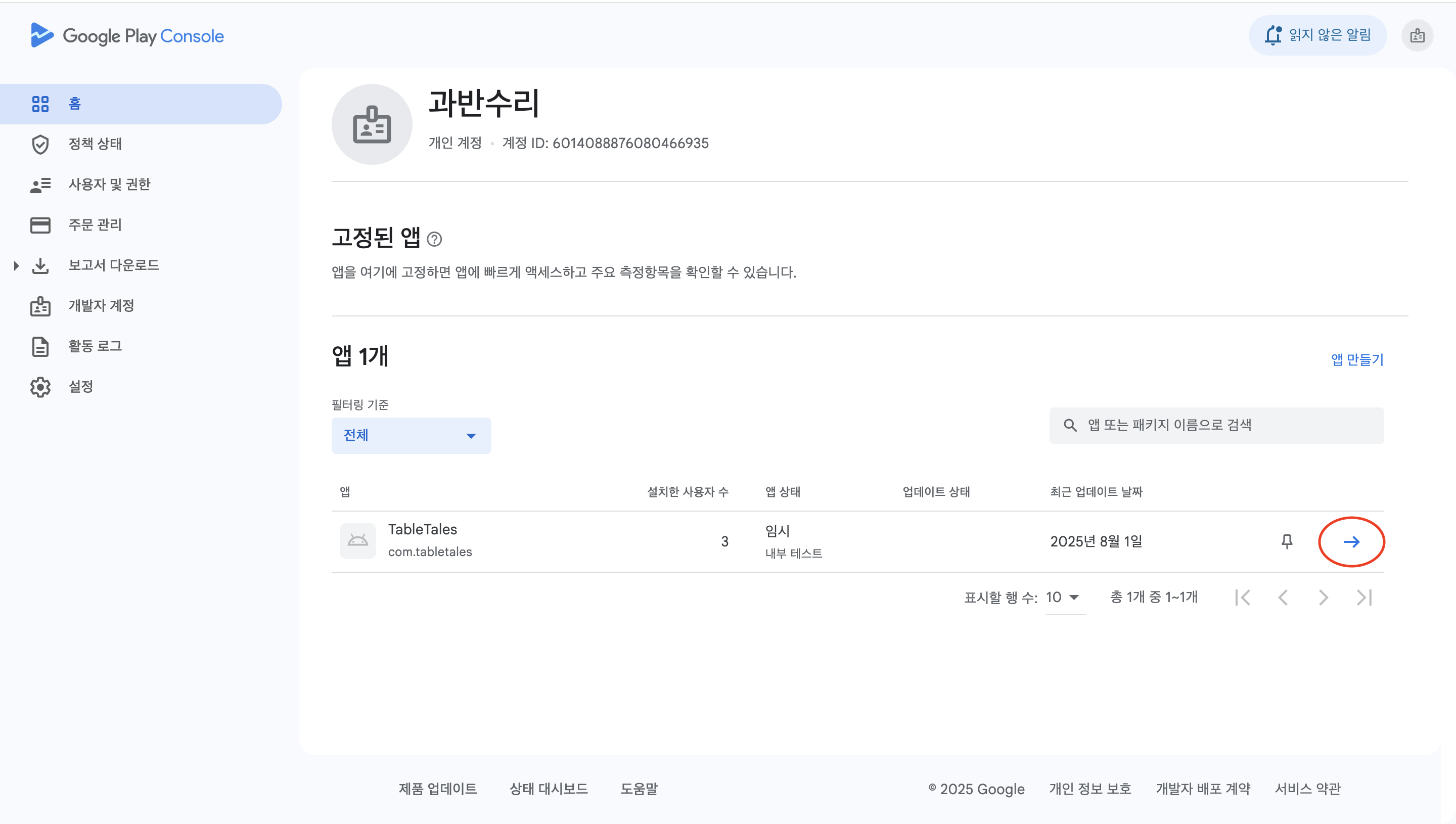Go to previous page of apps
The image size is (1456, 824).
(x=1283, y=597)
